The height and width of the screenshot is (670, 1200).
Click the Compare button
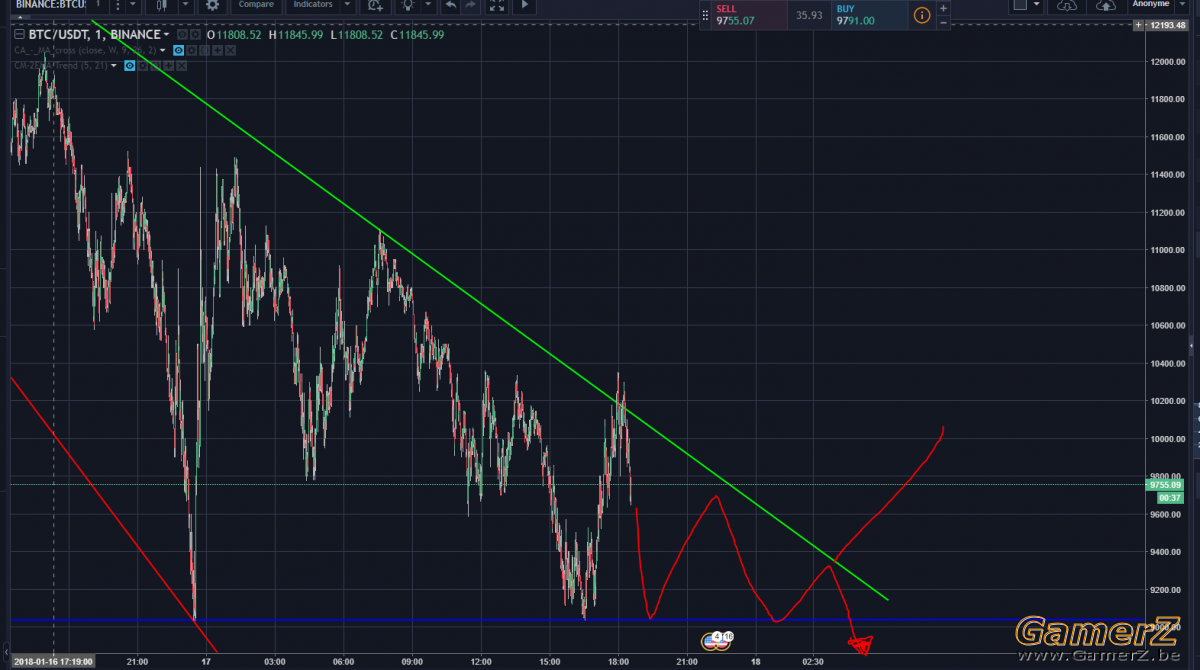tap(256, 5)
